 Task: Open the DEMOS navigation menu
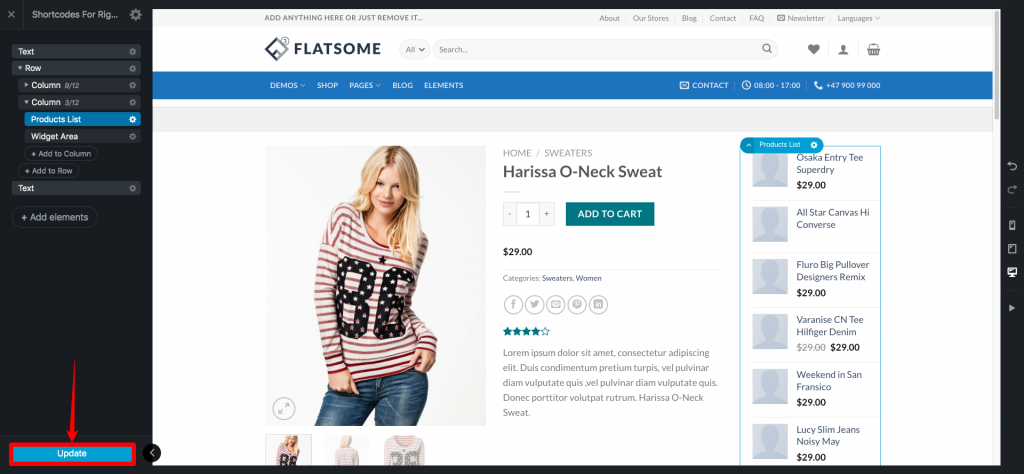coord(287,86)
